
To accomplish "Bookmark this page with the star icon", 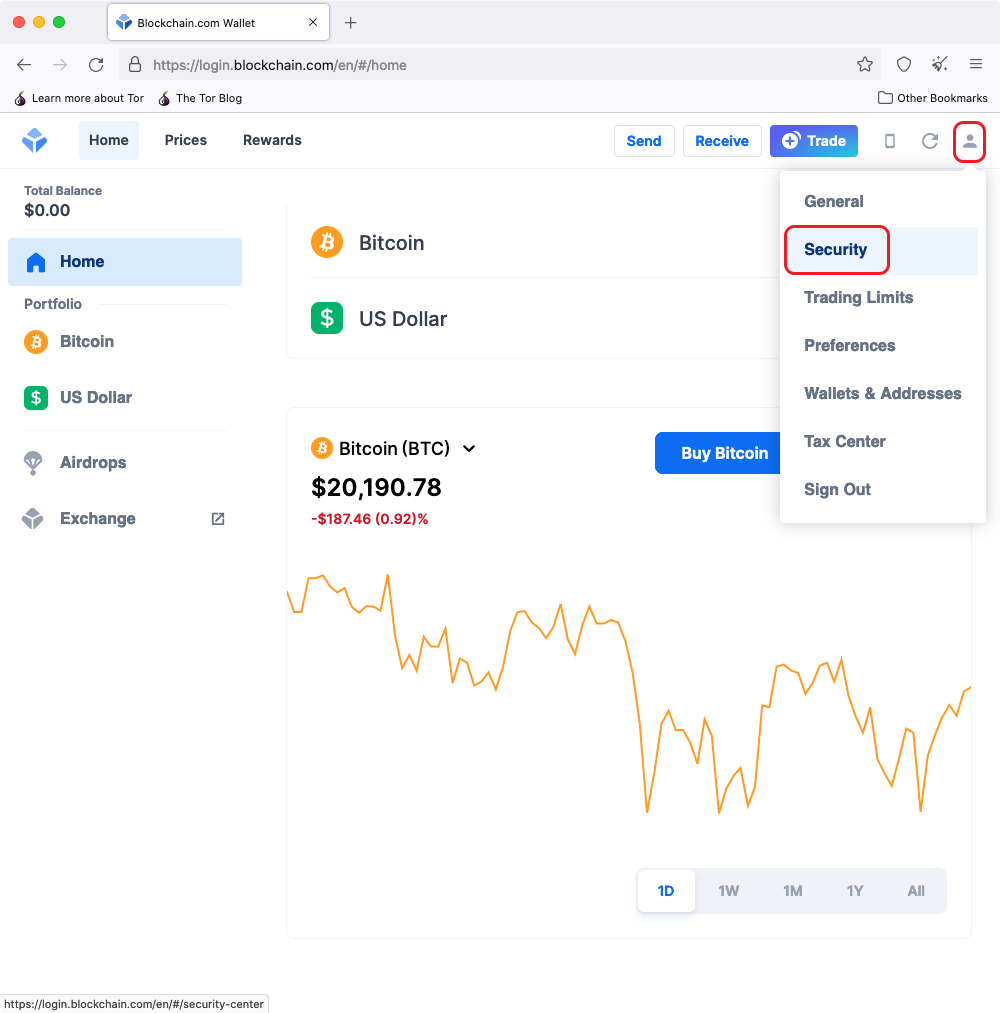I will pyautogui.click(x=865, y=64).
